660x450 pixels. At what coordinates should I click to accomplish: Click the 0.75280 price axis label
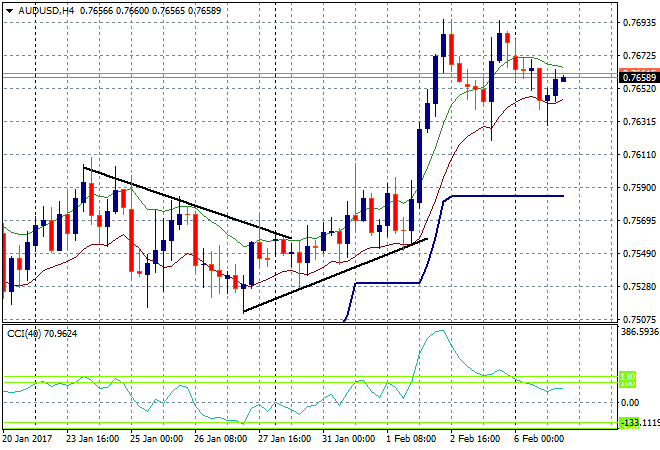(x=639, y=287)
